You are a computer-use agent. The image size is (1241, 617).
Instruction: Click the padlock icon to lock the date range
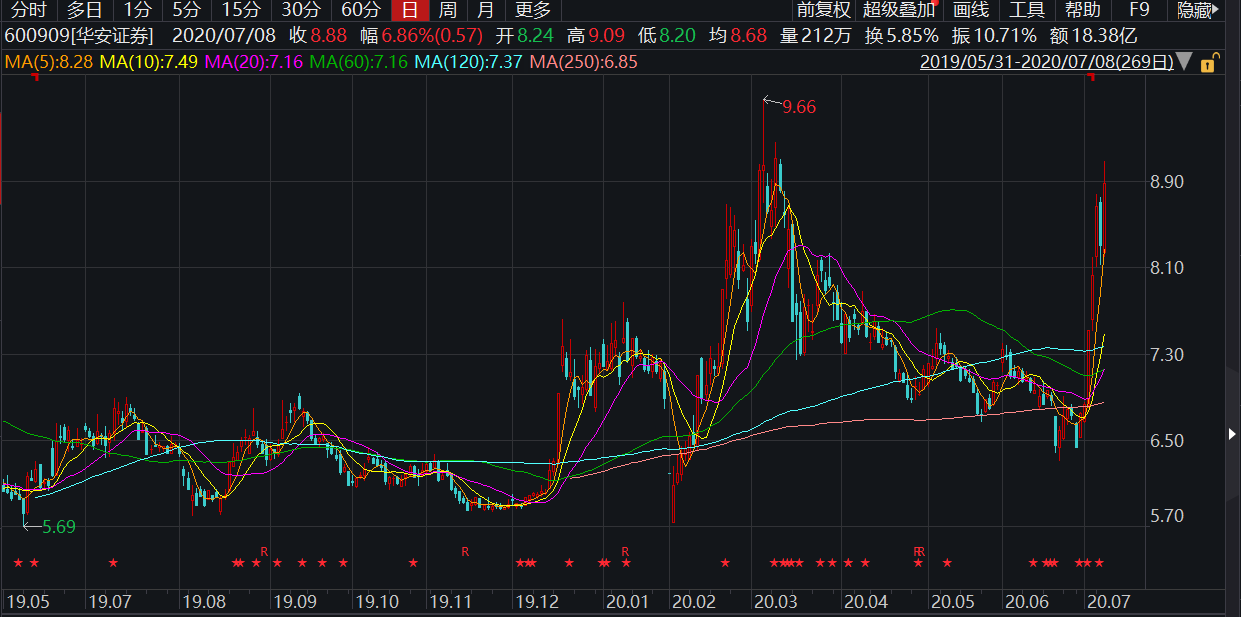pos(1207,63)
